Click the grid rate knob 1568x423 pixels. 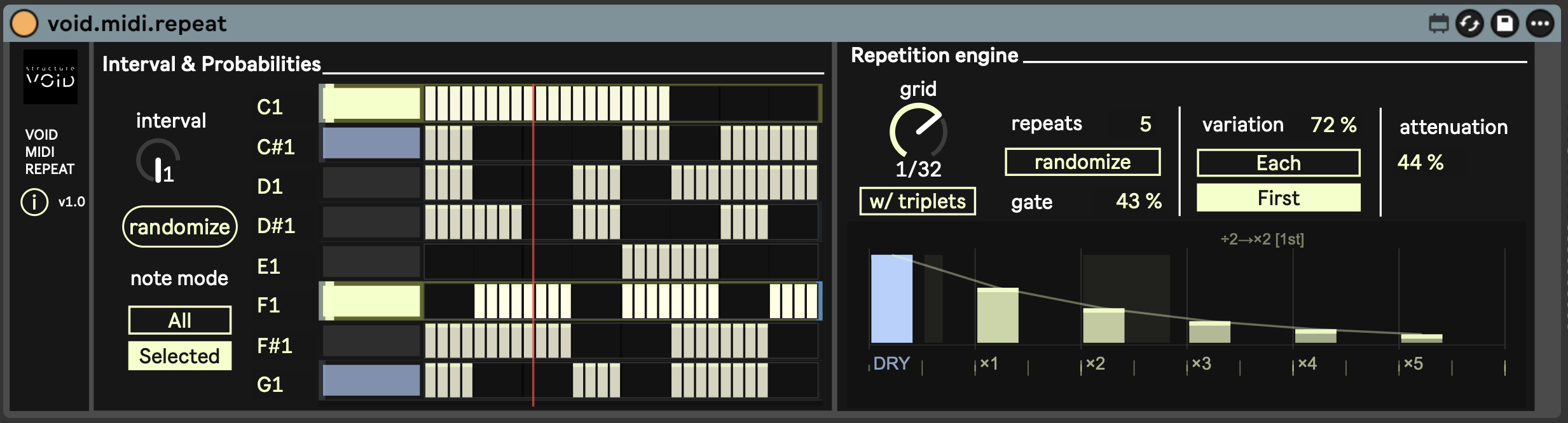pyautogui.click(x=918, y=131)
